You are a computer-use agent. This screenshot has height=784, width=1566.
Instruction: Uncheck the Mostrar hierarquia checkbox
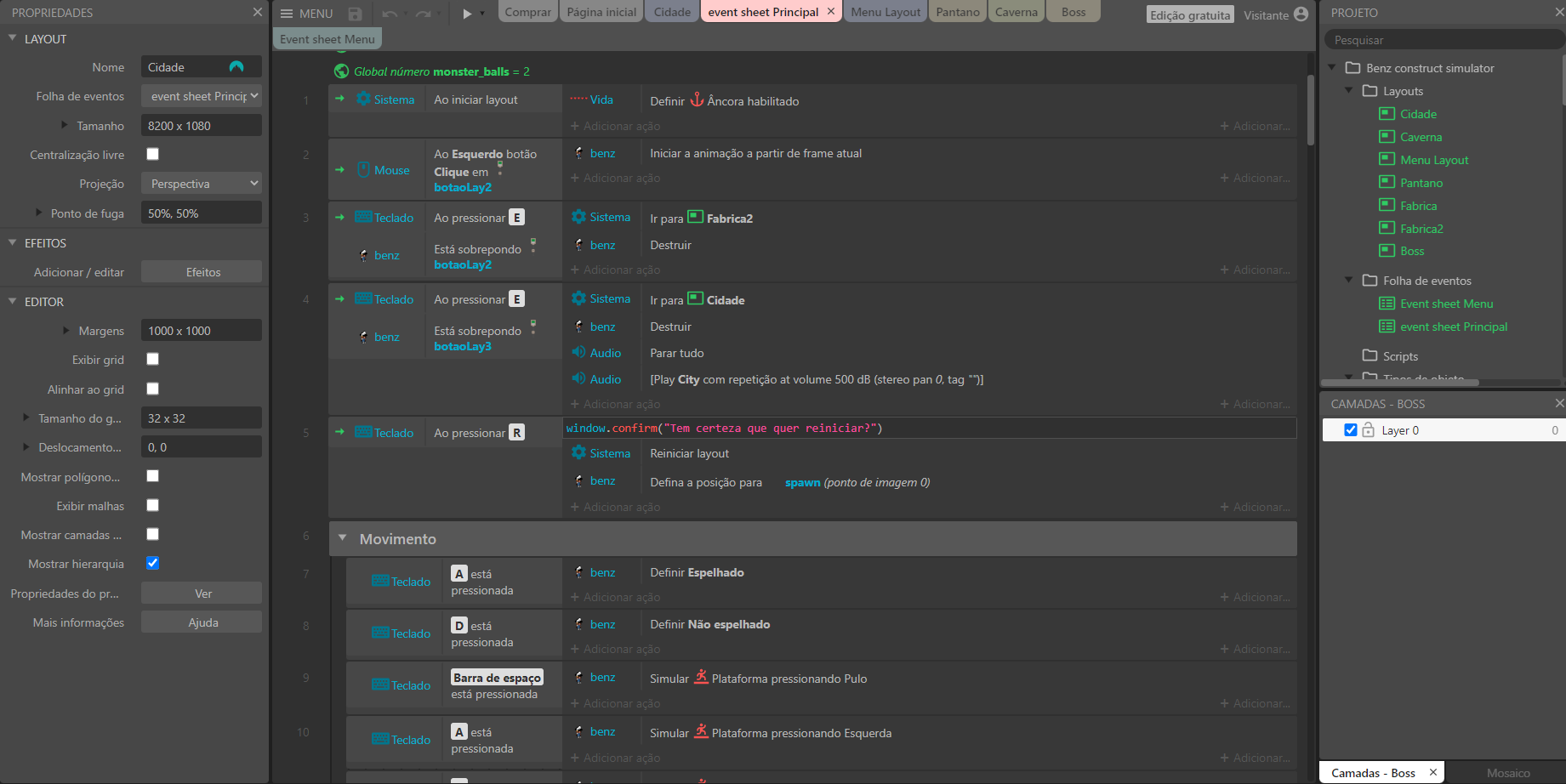(x=153, y=563)
